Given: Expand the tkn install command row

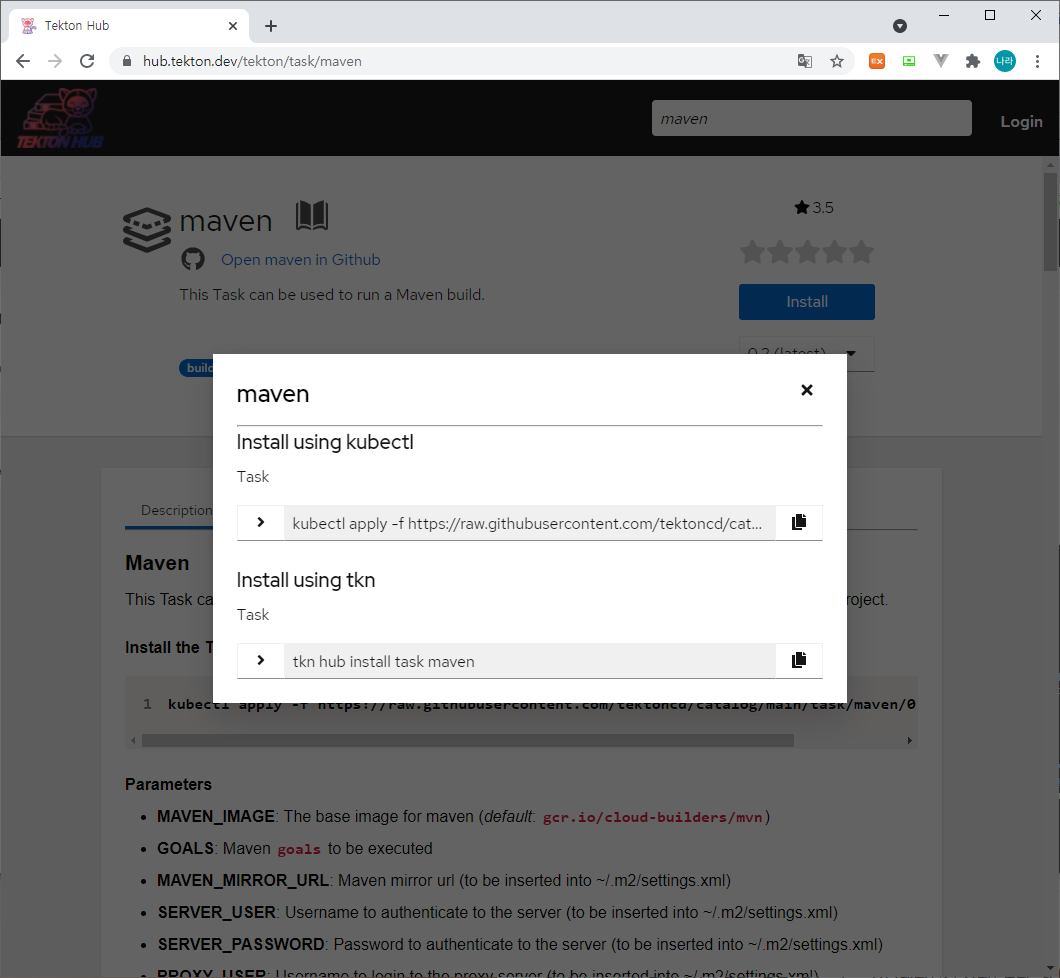Looking at the screenshot, I should pyautogui.click(x=261, y=660).
